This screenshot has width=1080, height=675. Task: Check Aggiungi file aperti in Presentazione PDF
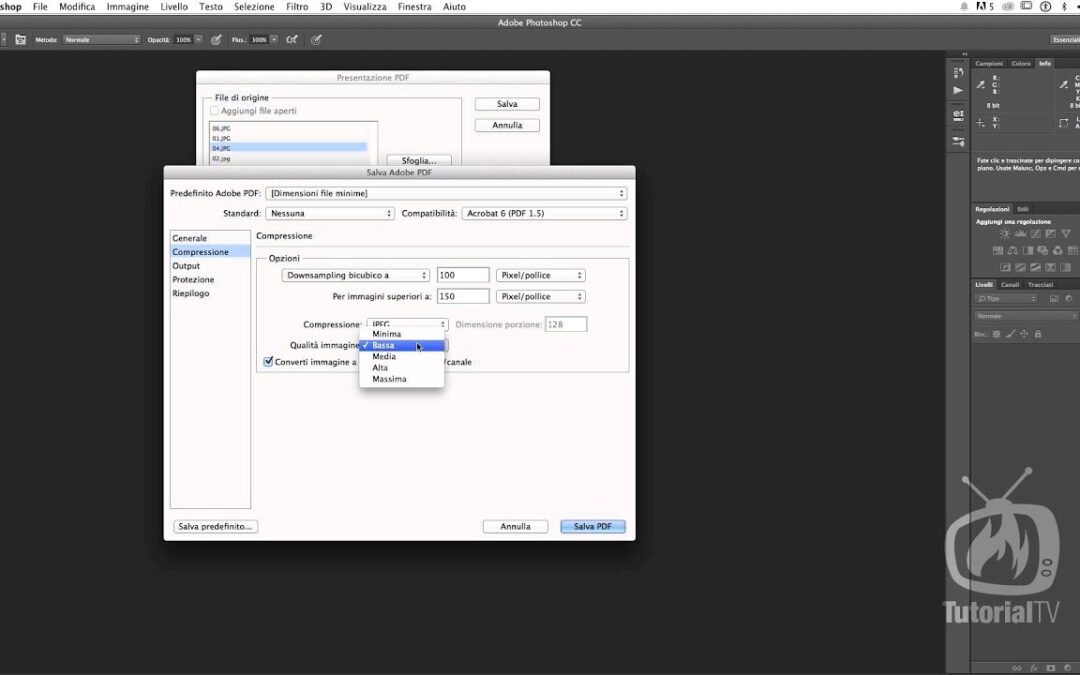pyautogui.click(x=214, y=111)
